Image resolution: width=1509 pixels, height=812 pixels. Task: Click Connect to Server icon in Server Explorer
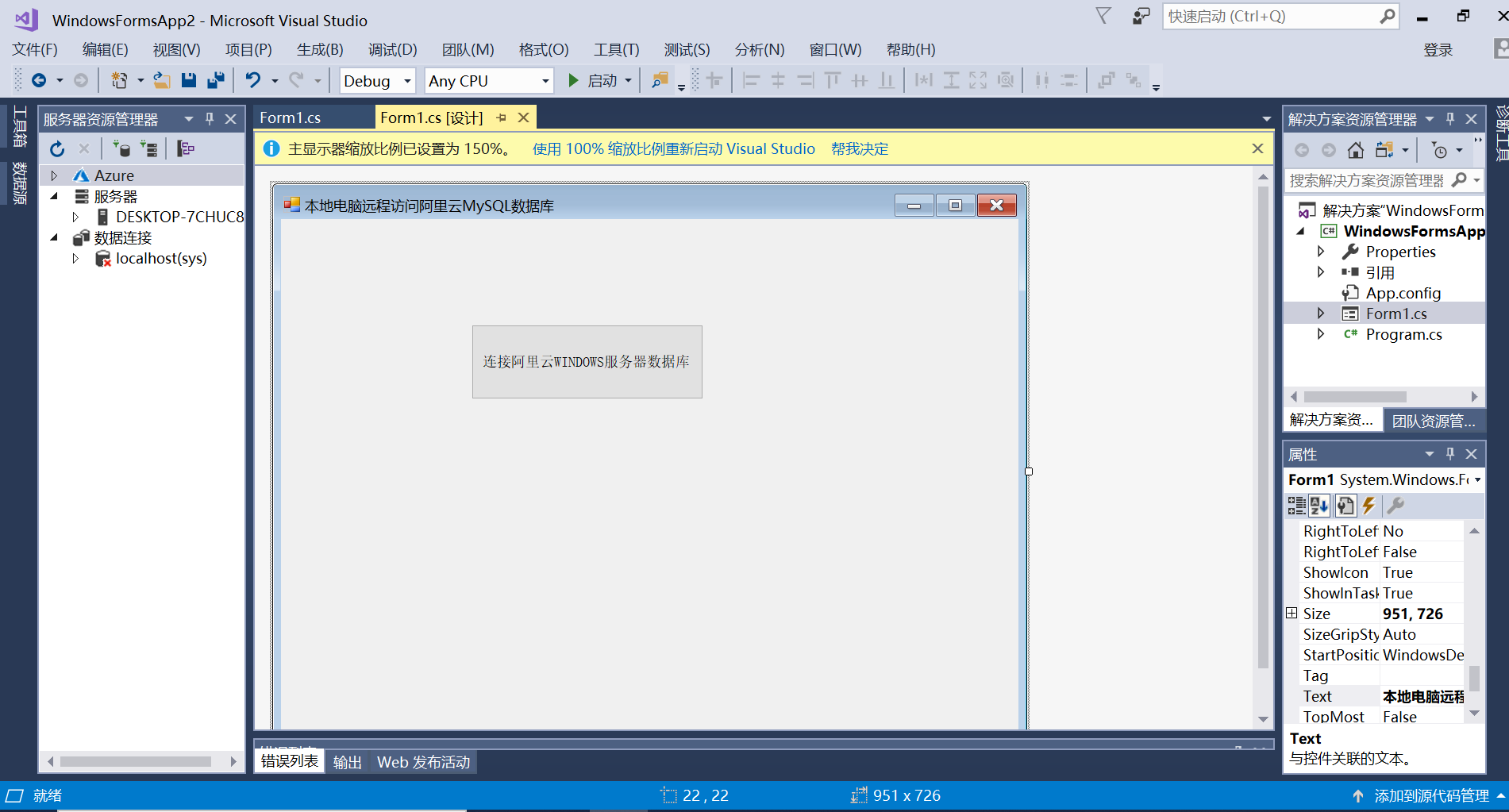pos(148,148)
